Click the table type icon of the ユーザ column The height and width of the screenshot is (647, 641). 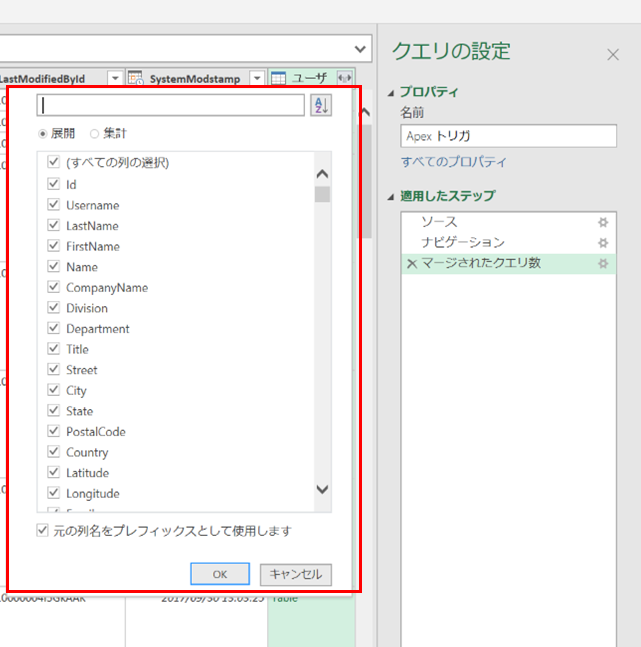point(278,78)
